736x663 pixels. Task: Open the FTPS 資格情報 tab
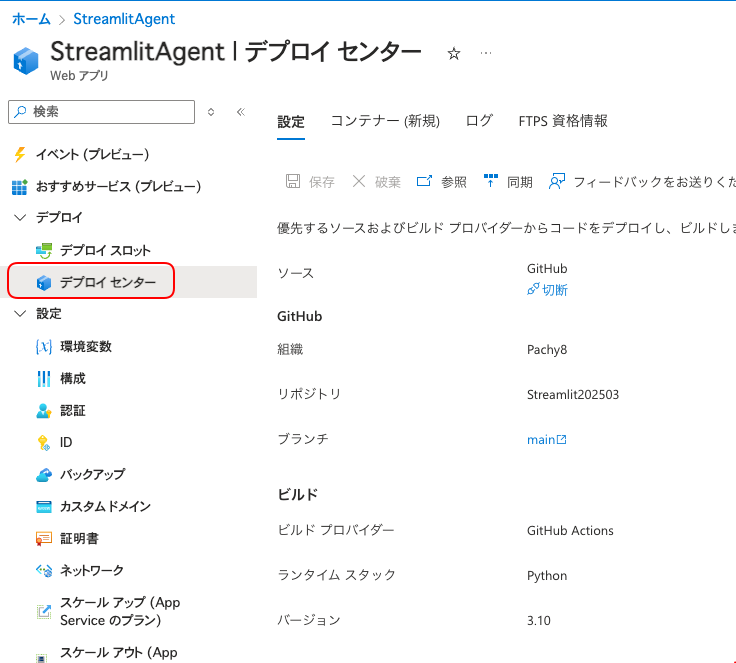[563, 121]
